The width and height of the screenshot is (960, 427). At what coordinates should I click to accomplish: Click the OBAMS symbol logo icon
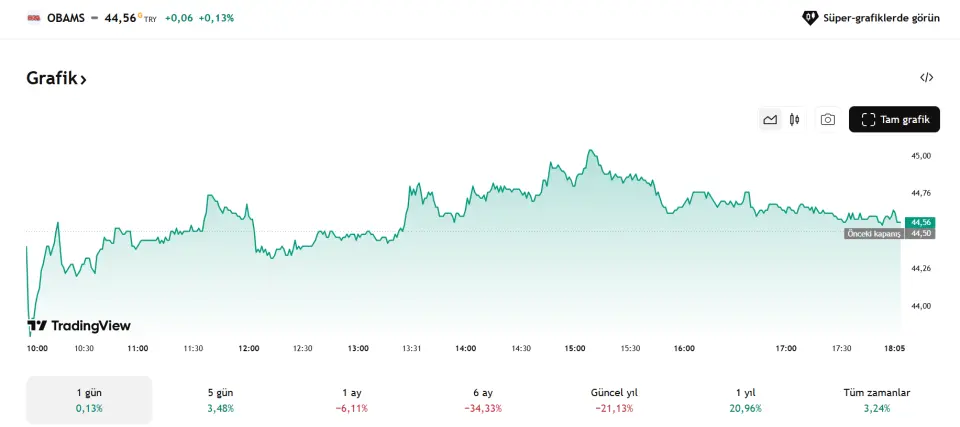33,18
